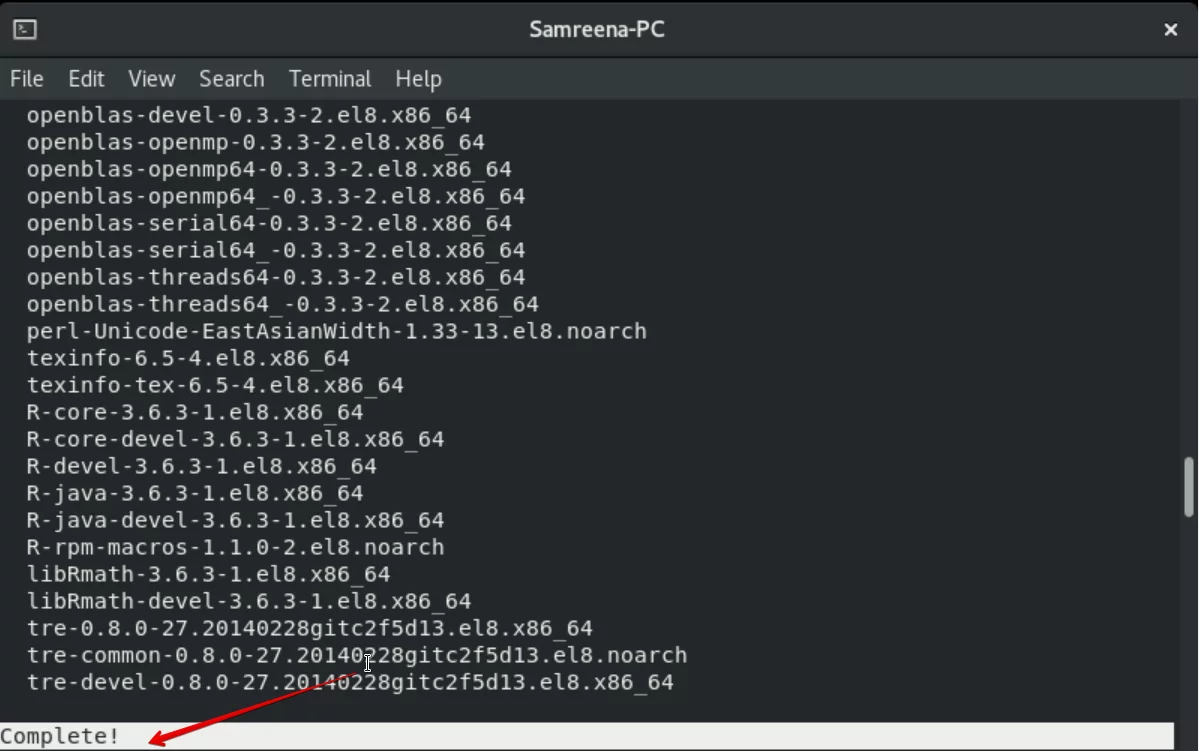Click the Samreena-PC window title
This screenshot has width=1199, height=751.
pyautogui.click(x=597, y=30)
